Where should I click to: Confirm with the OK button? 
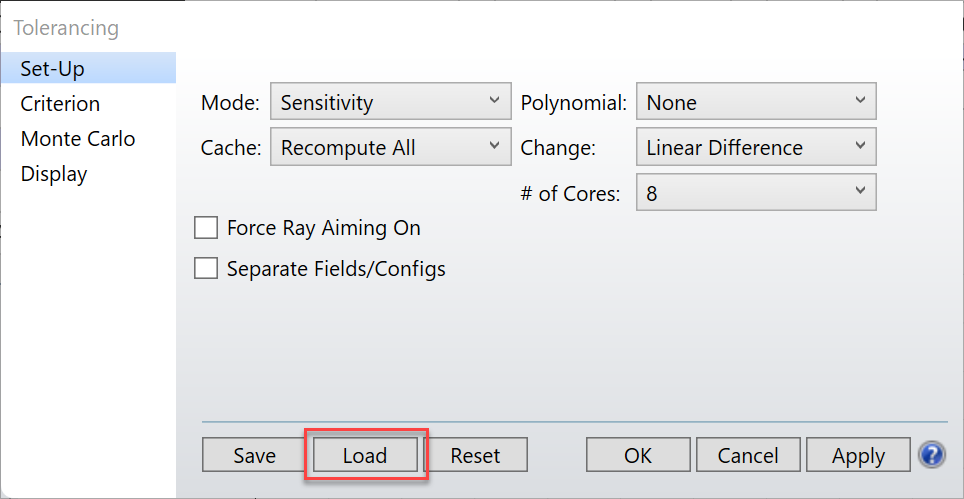coord(638,455)
